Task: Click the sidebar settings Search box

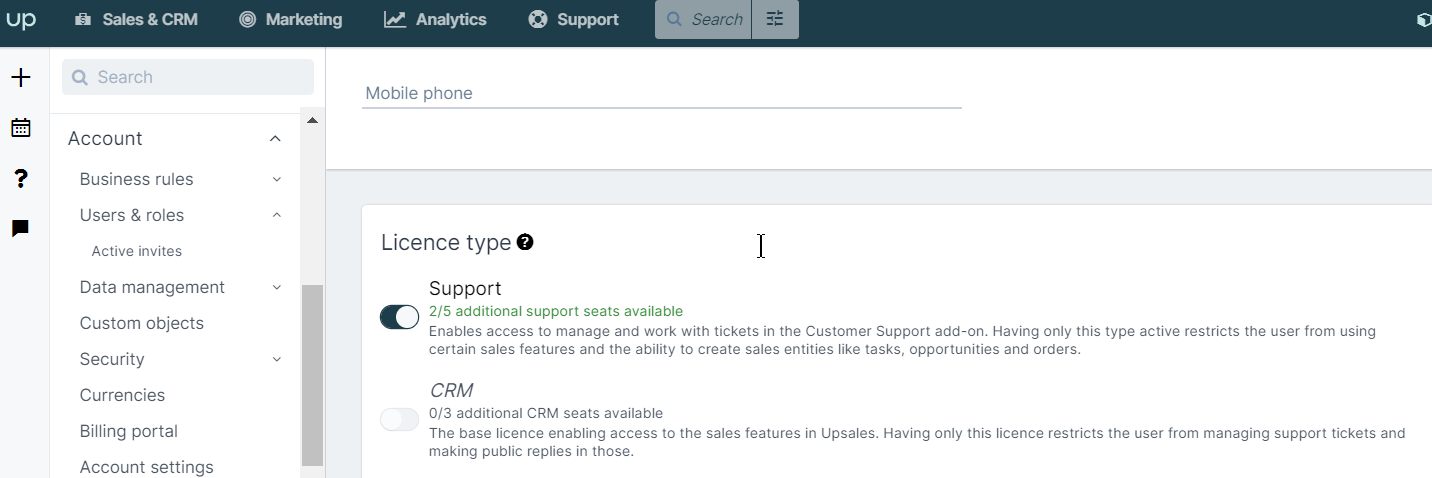Action: coord(188,77)
